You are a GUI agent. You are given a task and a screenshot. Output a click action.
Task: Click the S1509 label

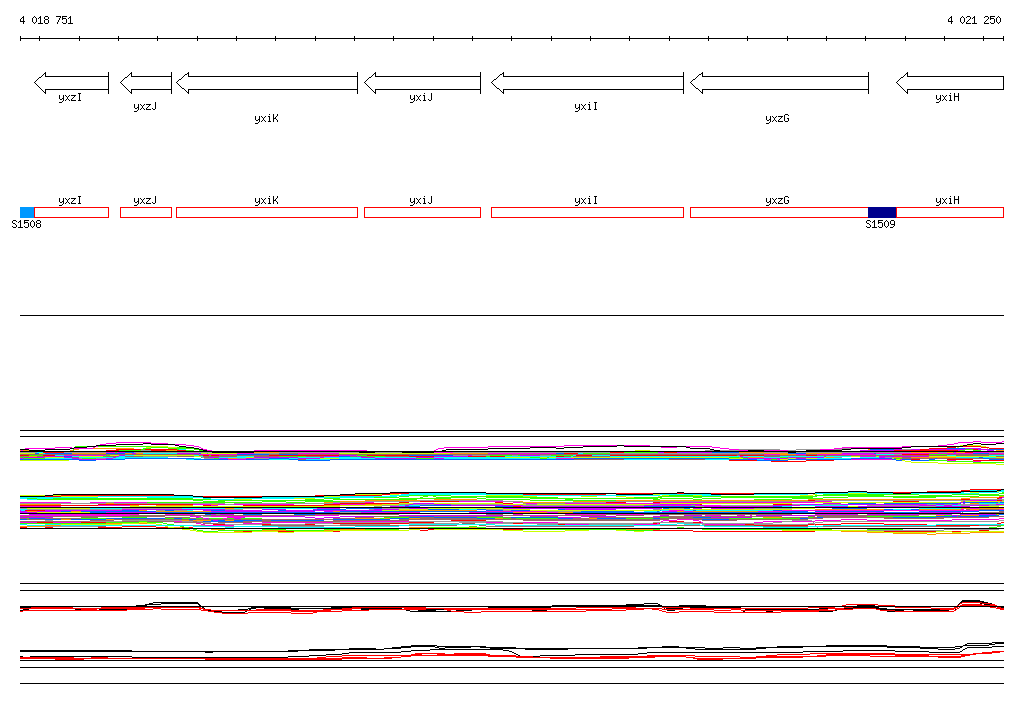(880, 224)
